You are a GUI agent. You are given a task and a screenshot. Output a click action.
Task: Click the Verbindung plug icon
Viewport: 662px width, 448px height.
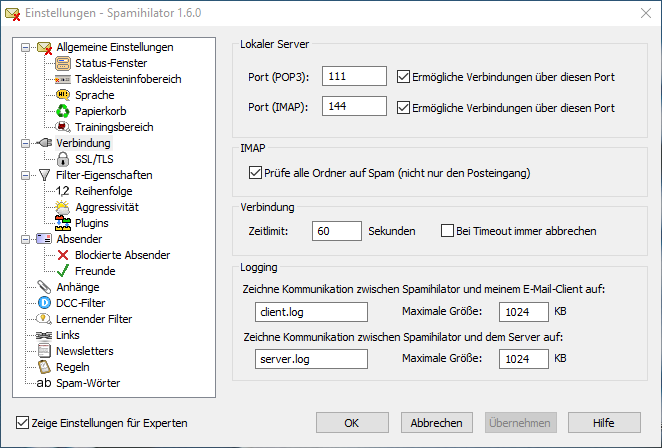point(44,143)
